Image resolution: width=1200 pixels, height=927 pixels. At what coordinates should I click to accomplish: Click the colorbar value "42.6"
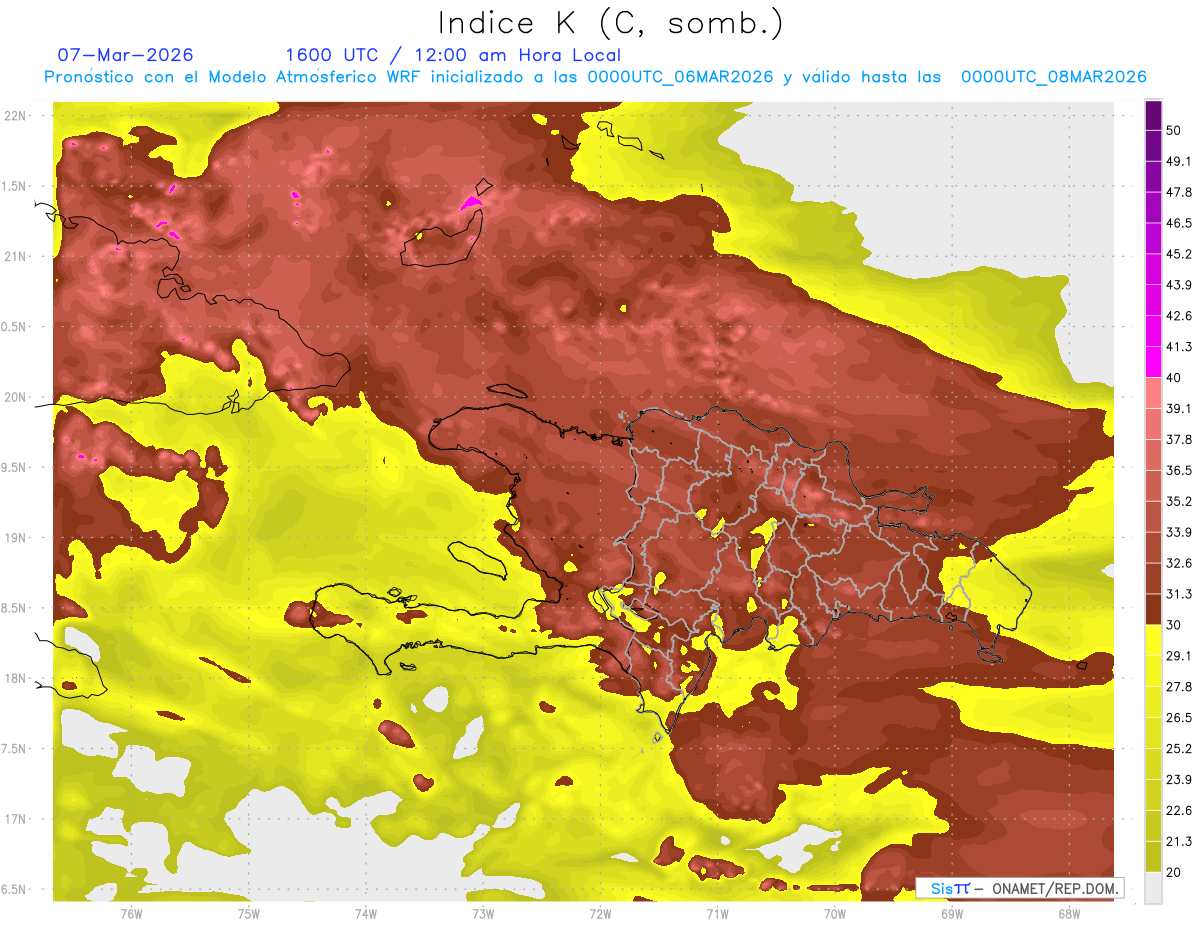point(1179,316)
